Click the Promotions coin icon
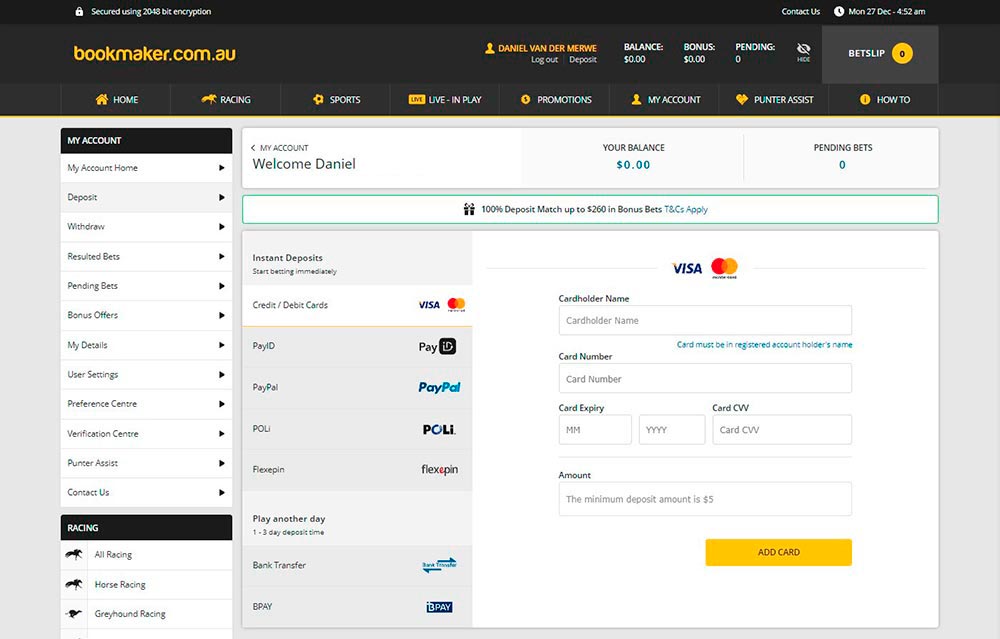Viewport: 1000px width, 639px height. (526, 99)
